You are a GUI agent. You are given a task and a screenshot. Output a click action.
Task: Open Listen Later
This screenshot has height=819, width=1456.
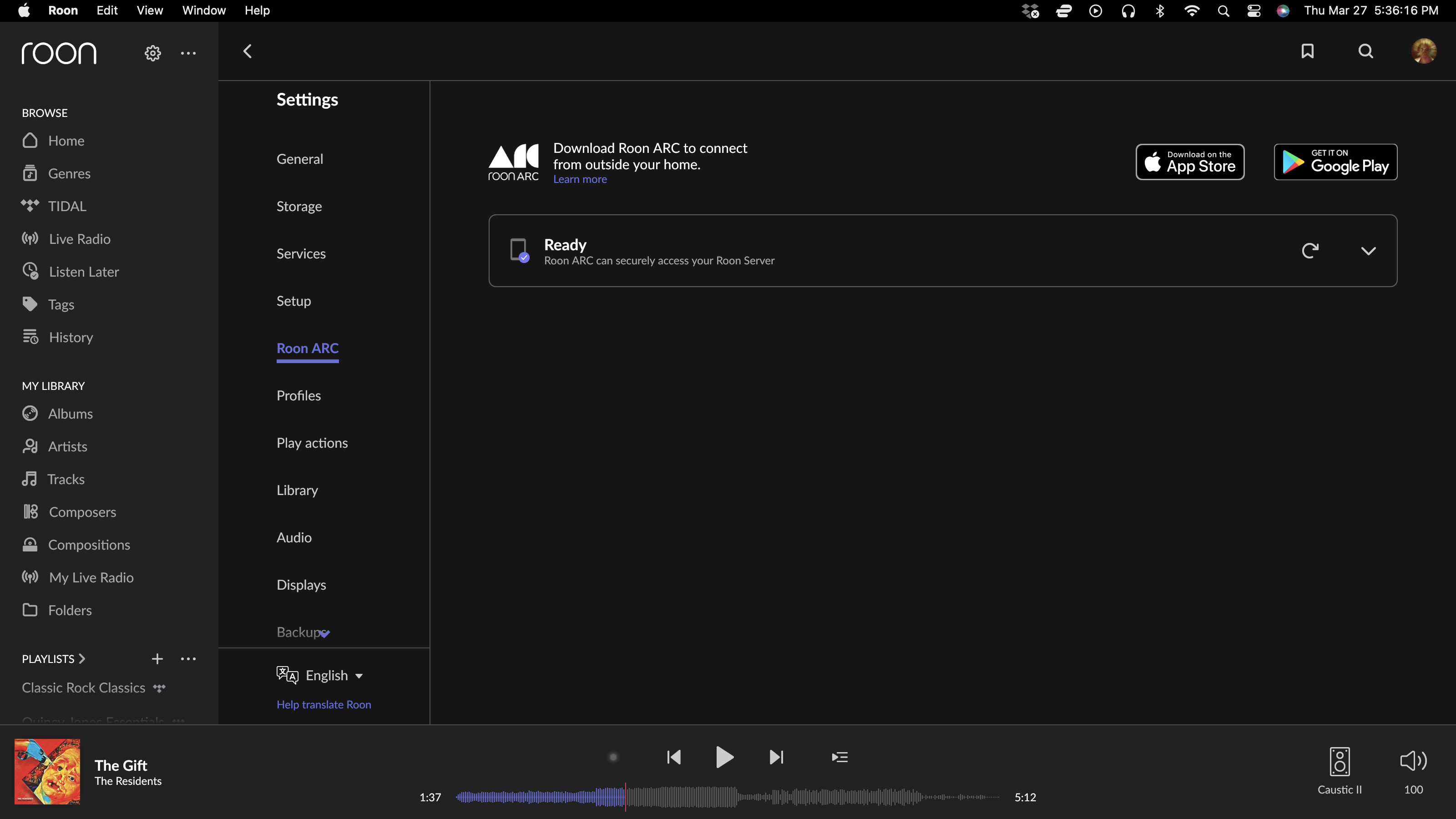[x=70, y=272]
